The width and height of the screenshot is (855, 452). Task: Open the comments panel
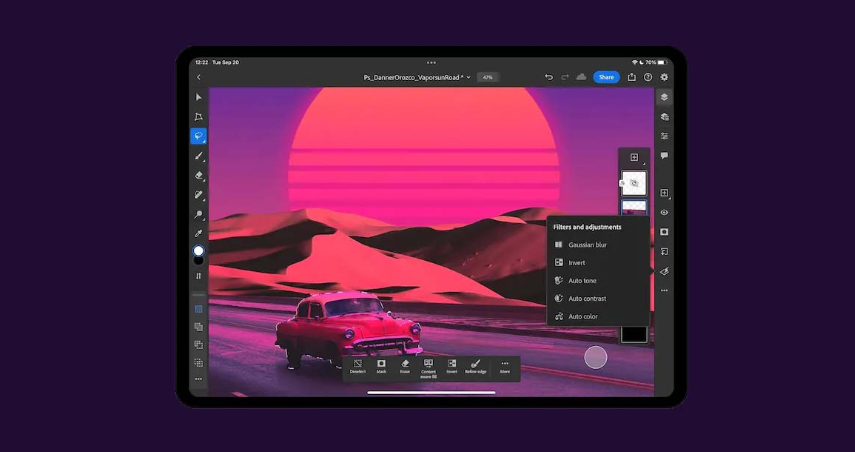(664, 156)
